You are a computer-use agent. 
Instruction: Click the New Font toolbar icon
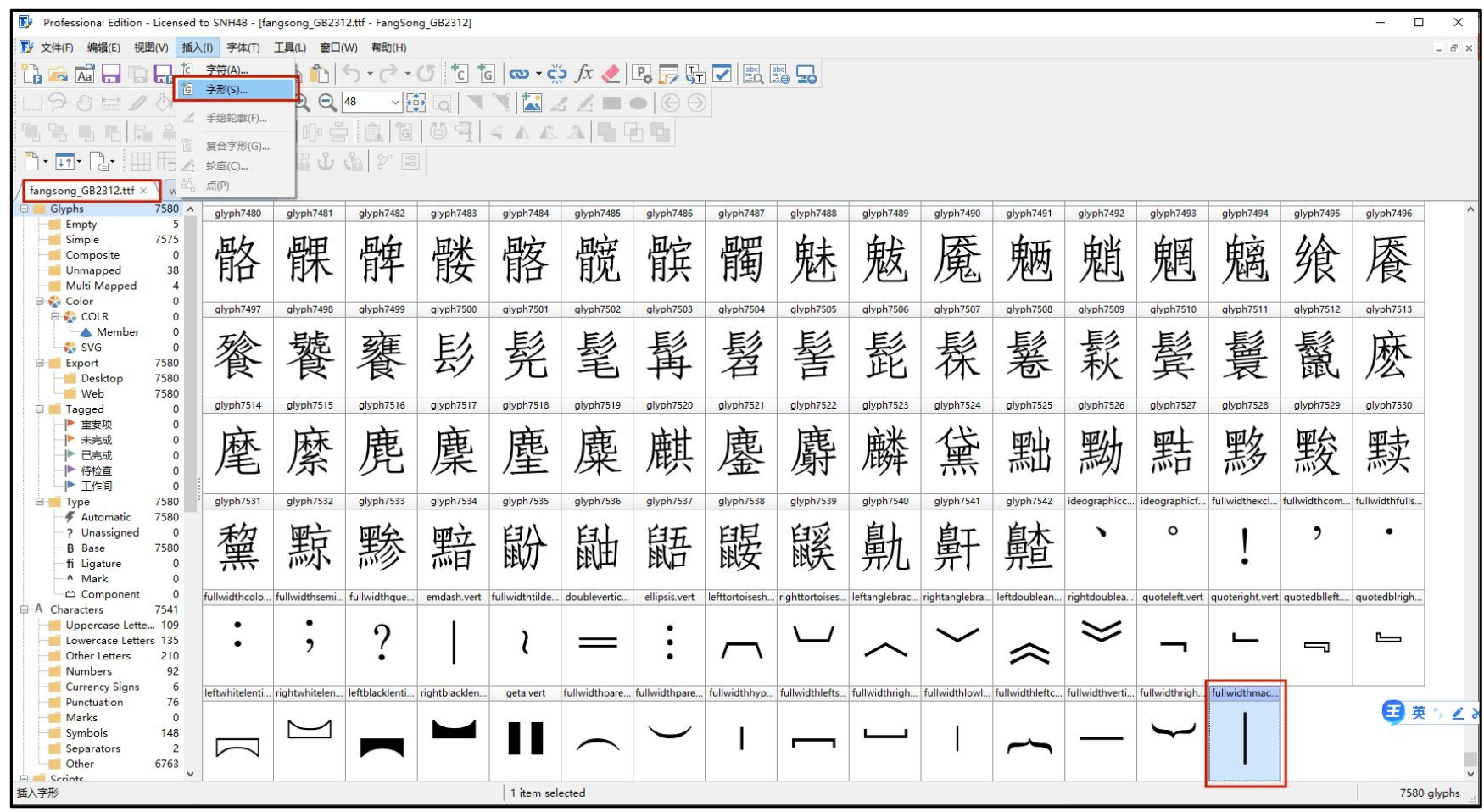[x=31, y=75]
